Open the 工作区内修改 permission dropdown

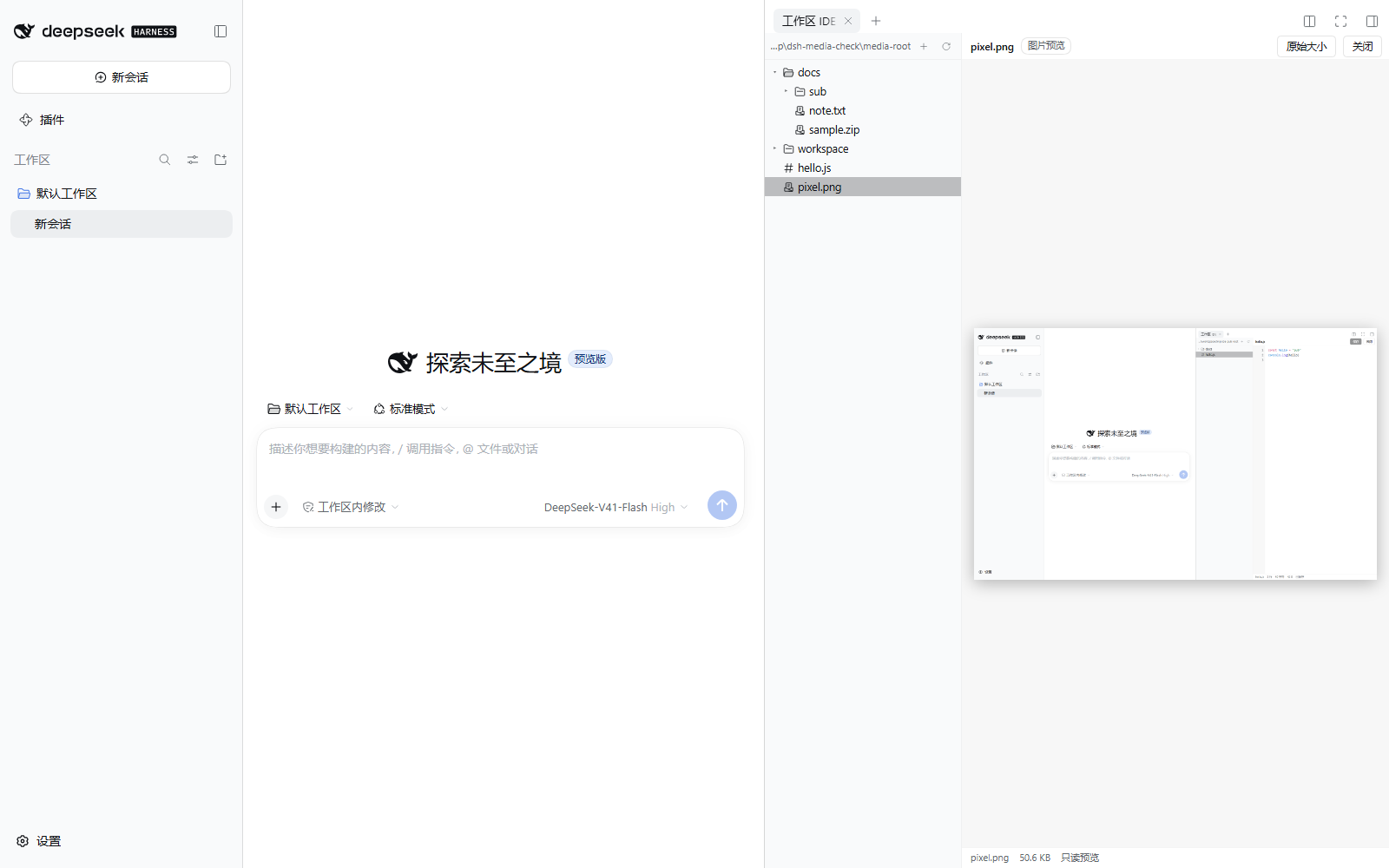tap(351, 507)
